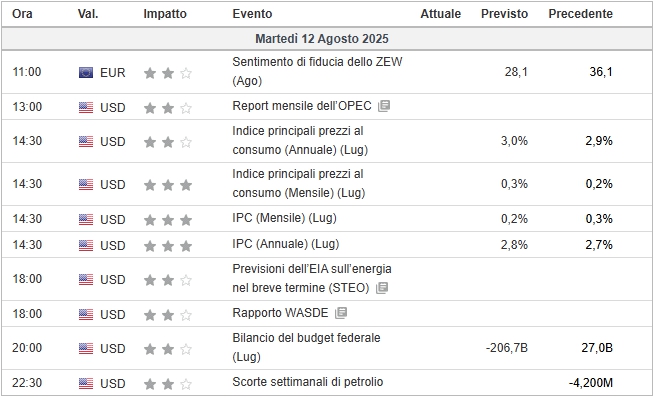Screen dimensions: 656x402
Task: Click the US flag in the 22:30 row
Action: 86,383
